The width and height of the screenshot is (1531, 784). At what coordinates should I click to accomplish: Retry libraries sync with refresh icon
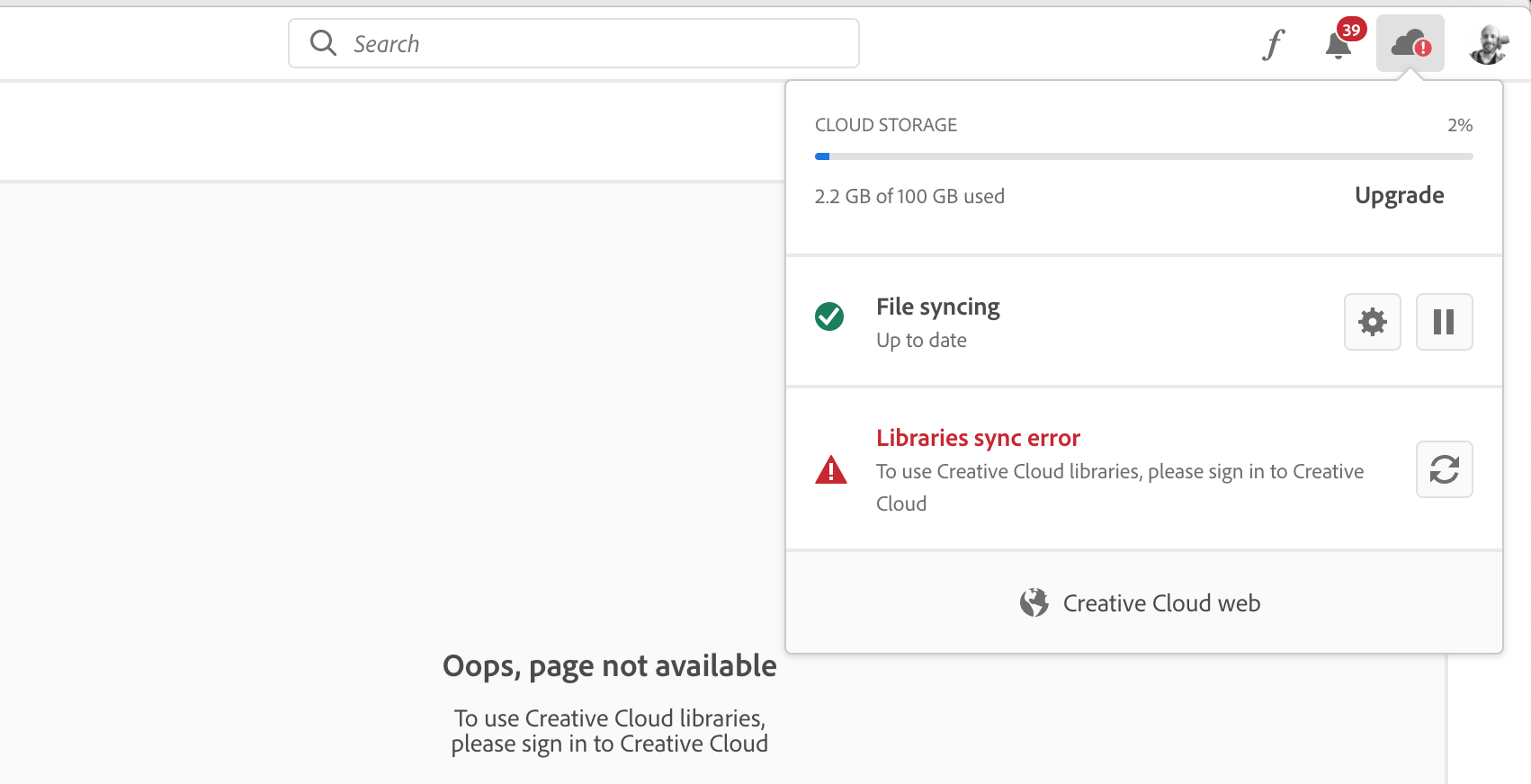[x=1444, y=469]
